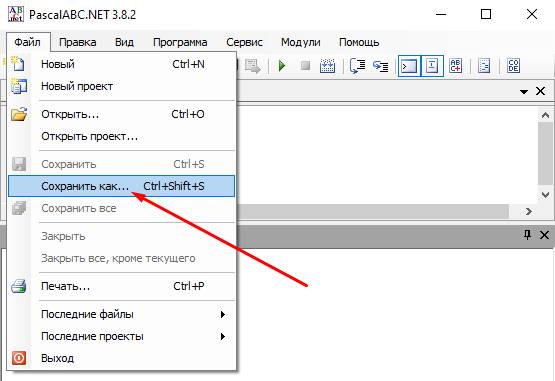Image resolution: width=555 pixels, height=381 pixels.
Task: Click the vertical scrollbar in the editor
Action: (545, 153)
